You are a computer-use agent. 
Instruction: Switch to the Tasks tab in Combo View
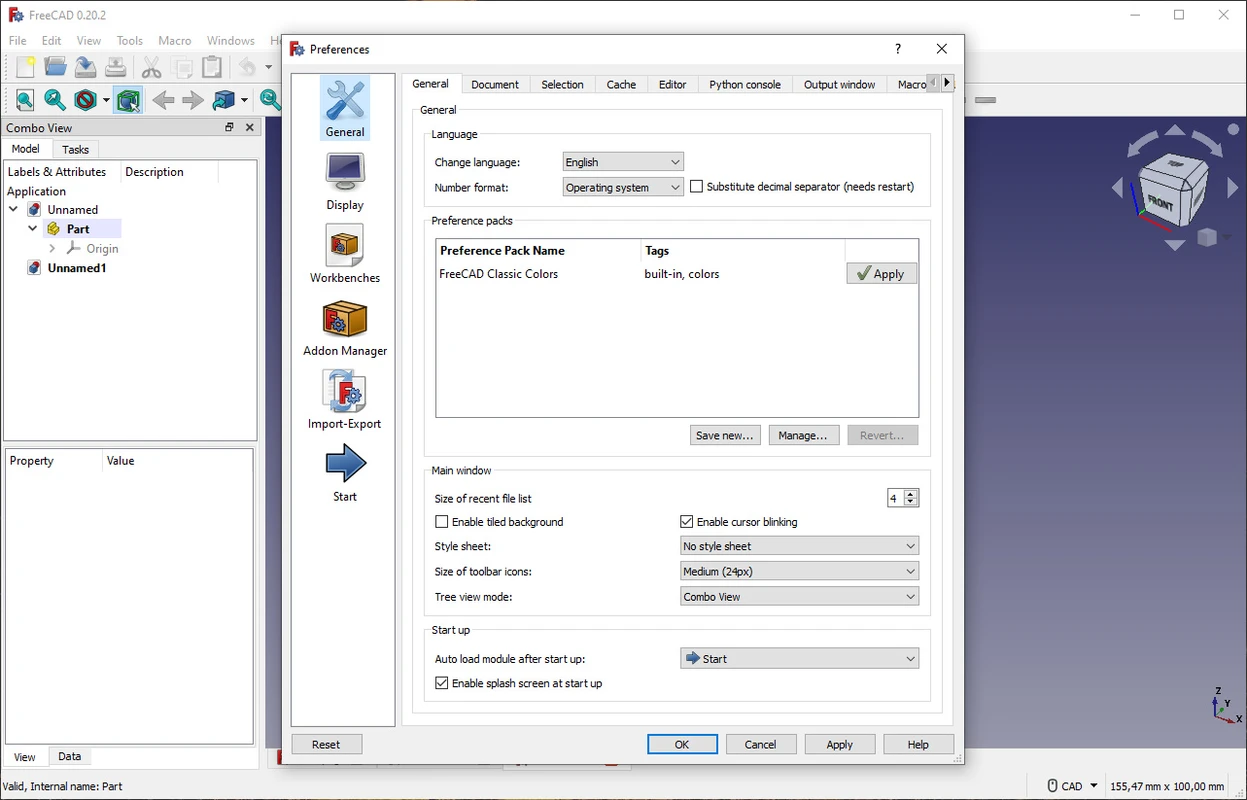[x=75, y=150]
